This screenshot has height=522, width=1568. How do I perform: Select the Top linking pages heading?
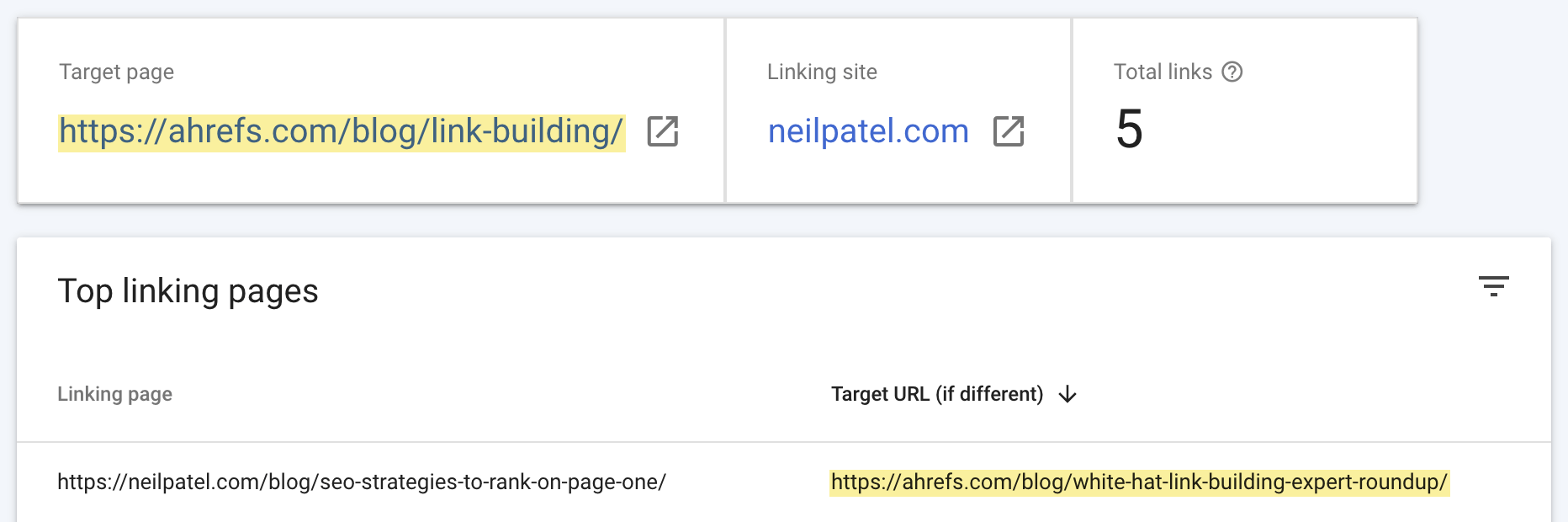188,291
